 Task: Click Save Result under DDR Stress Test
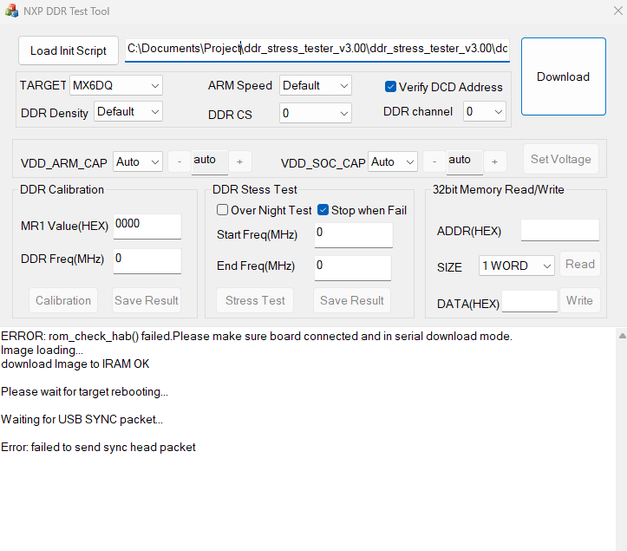point(352,300)
